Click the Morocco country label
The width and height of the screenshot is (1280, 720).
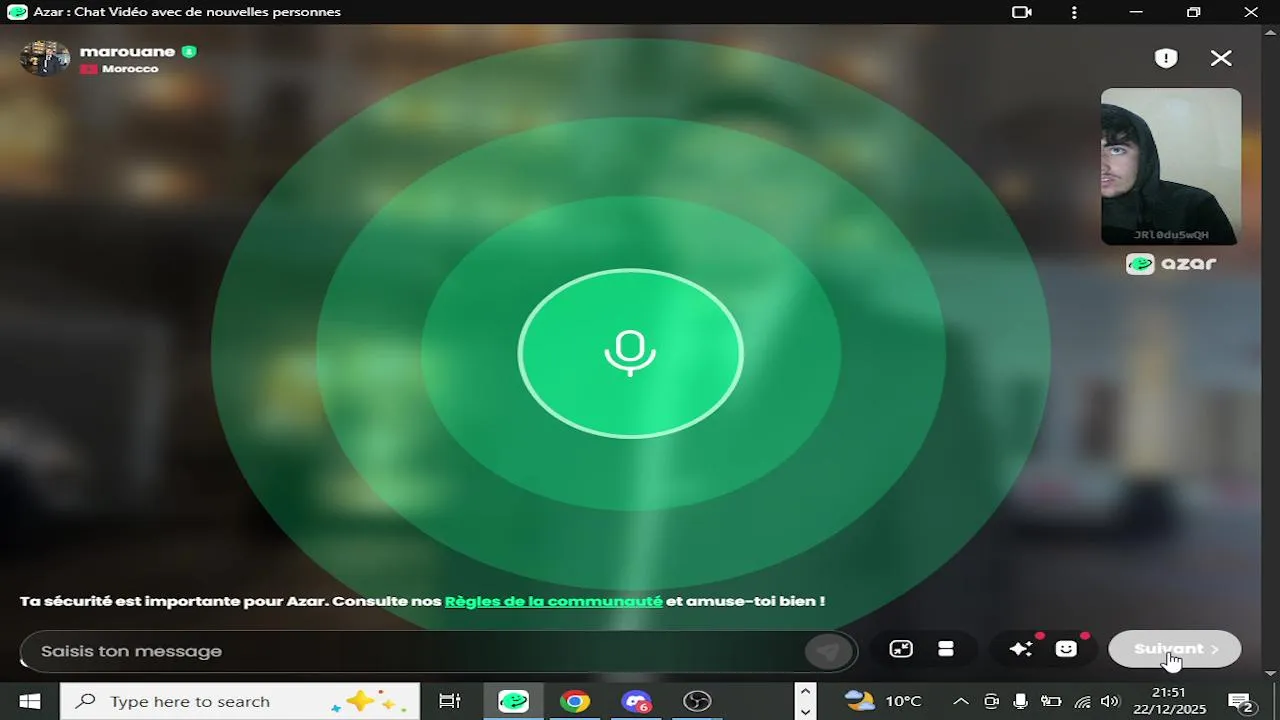click(x=130, y=69)
